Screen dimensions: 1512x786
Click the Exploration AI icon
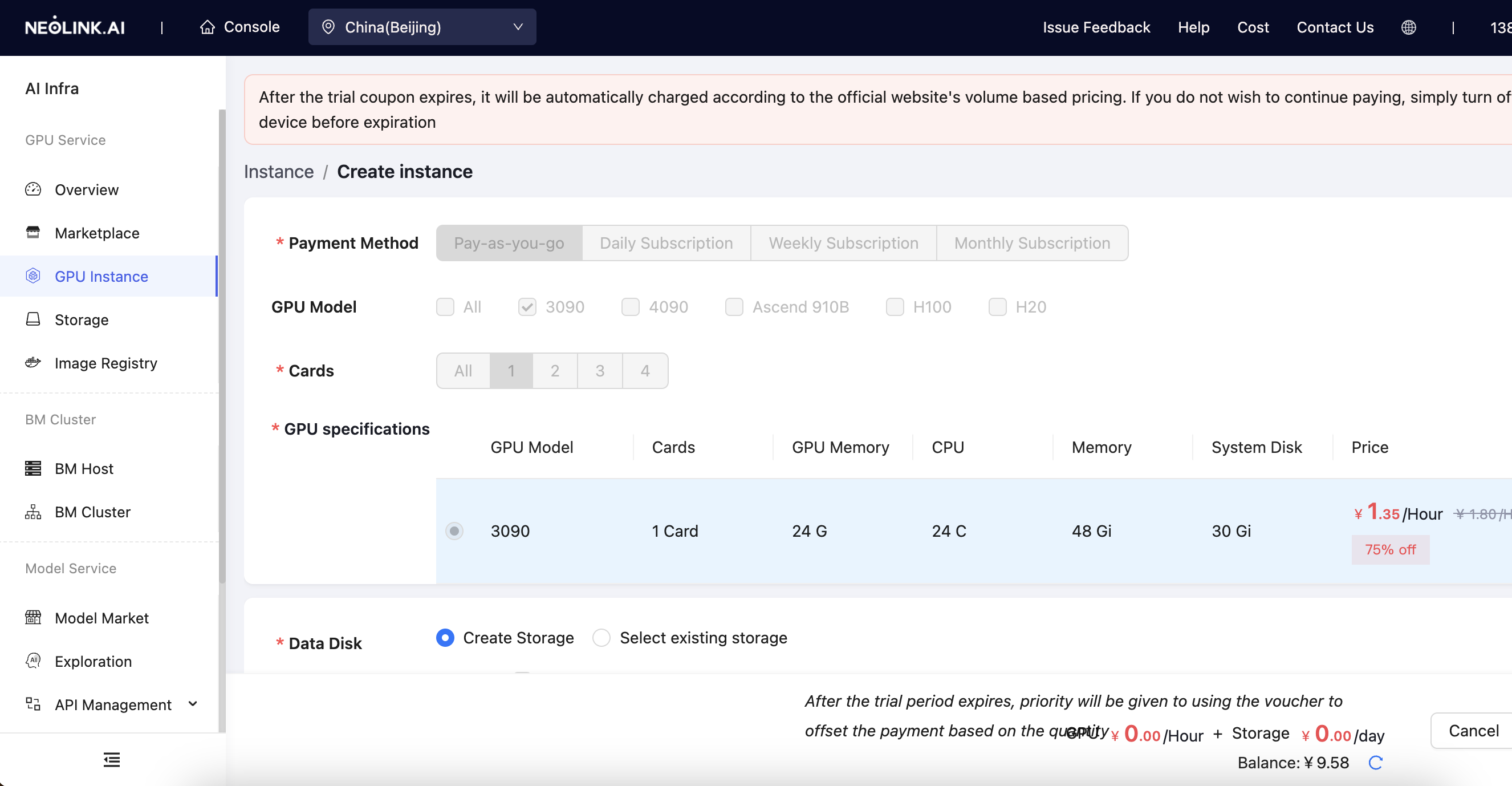pyautogui.click(x=33, y=661)
